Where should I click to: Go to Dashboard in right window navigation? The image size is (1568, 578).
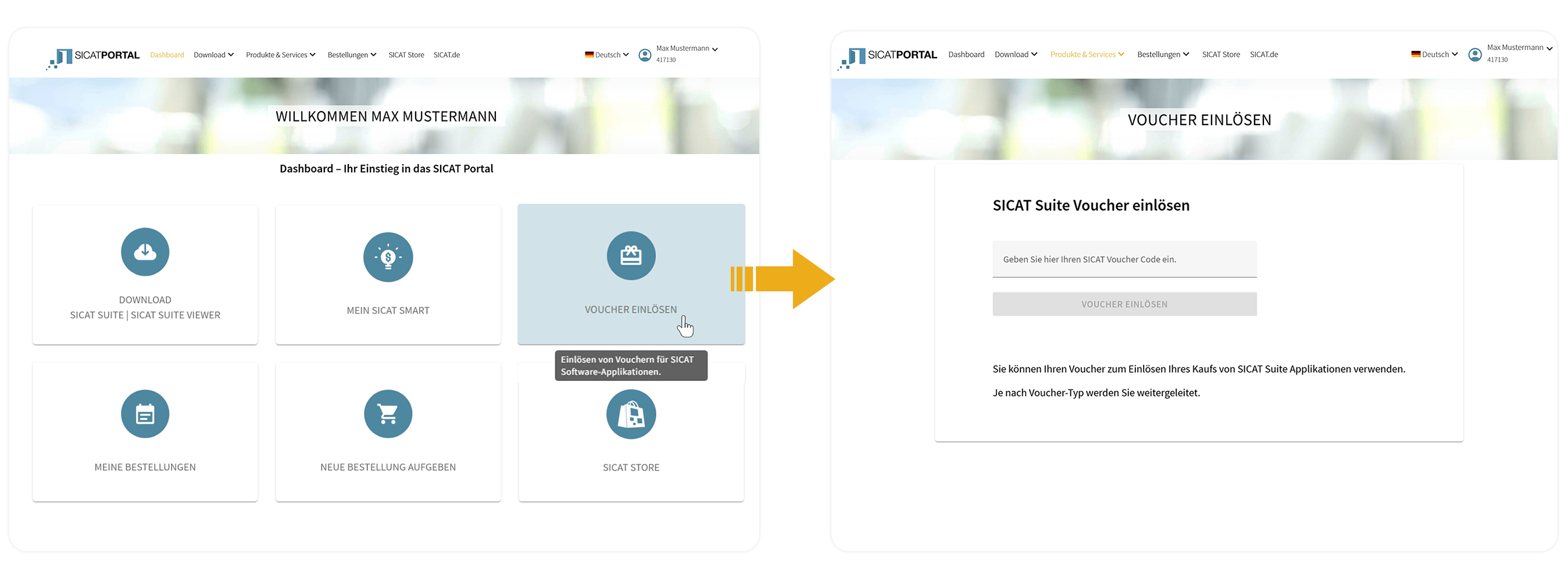click(966, 54)
